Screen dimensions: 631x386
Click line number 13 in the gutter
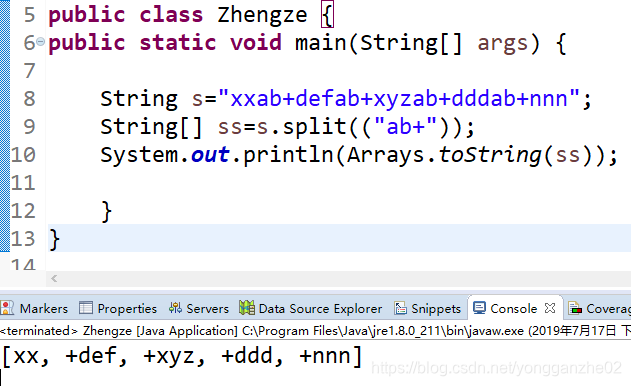click(23, 239)
